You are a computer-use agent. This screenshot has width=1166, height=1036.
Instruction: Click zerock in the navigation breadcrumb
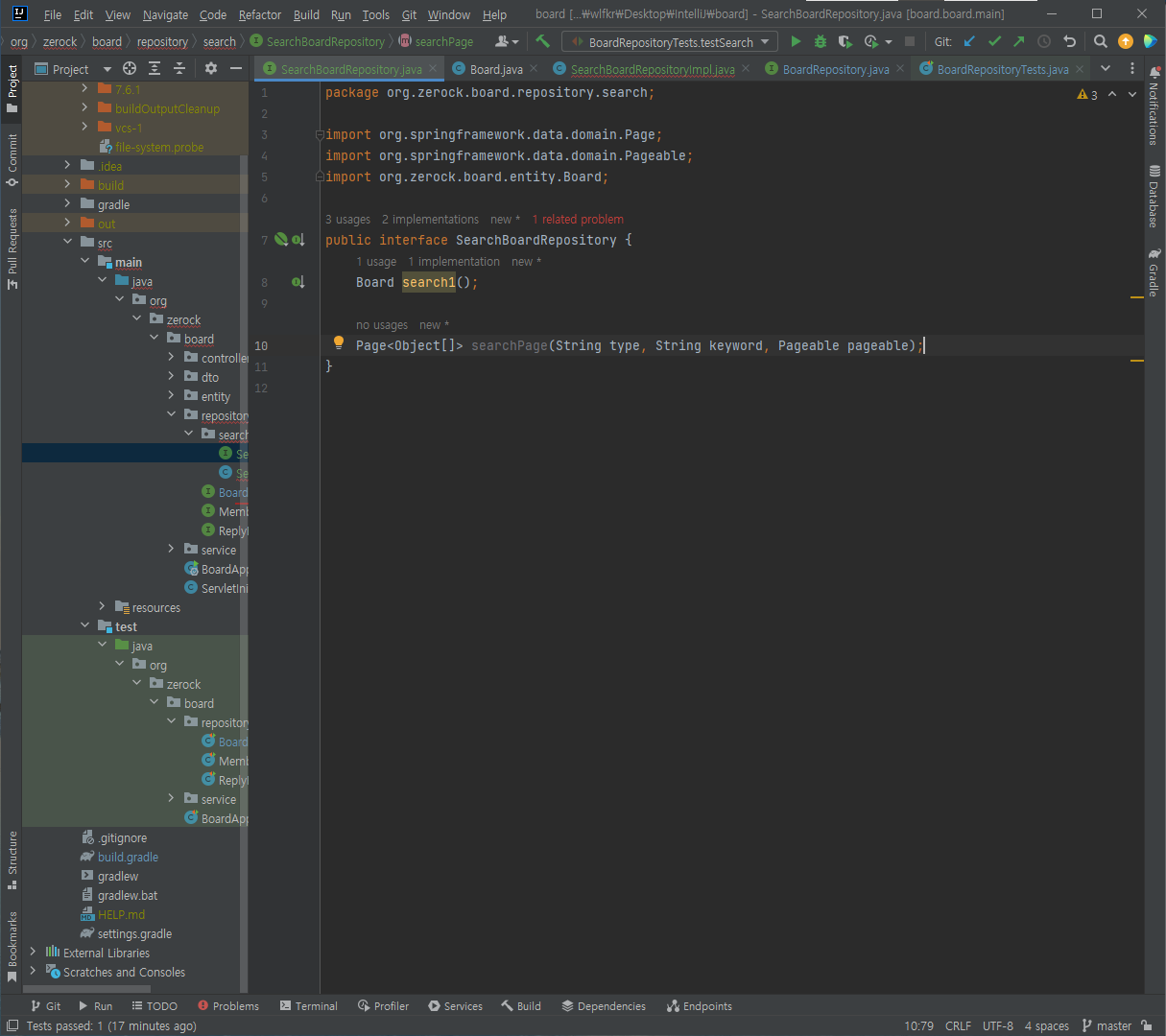[x=59, y=41]
